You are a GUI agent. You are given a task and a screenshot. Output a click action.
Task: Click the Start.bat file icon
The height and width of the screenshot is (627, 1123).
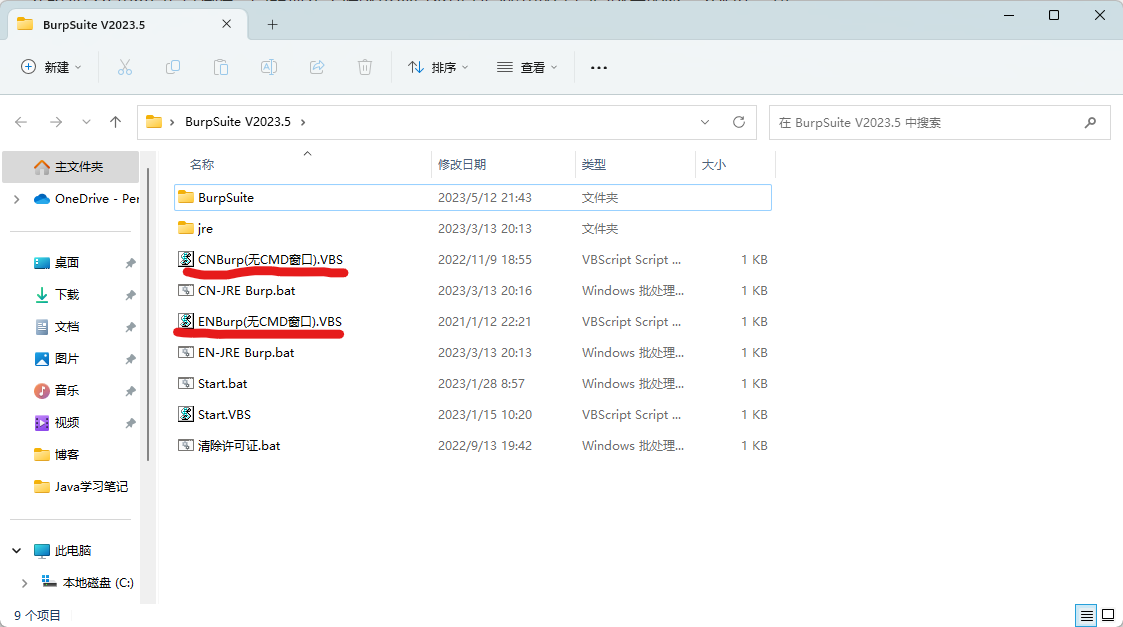point(185,383)
